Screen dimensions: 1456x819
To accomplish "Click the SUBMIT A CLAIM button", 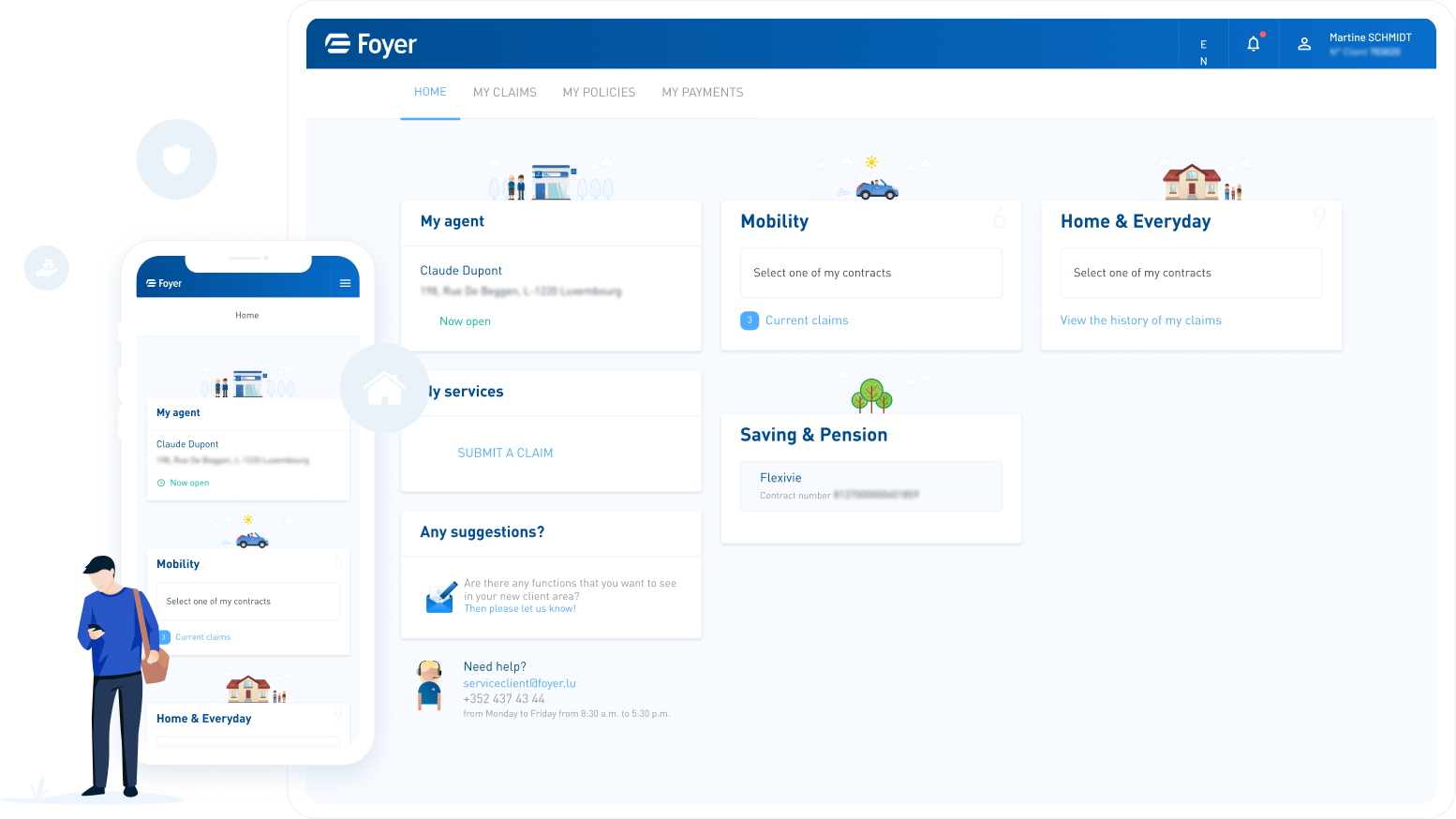I will click(x=505, y=453).
